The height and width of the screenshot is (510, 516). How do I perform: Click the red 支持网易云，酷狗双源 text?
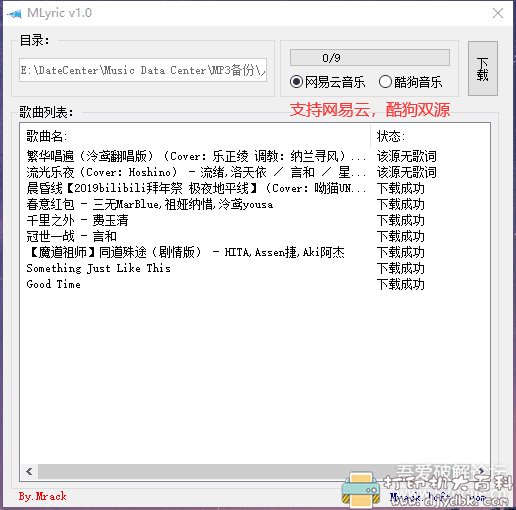(x=370, y=110)
